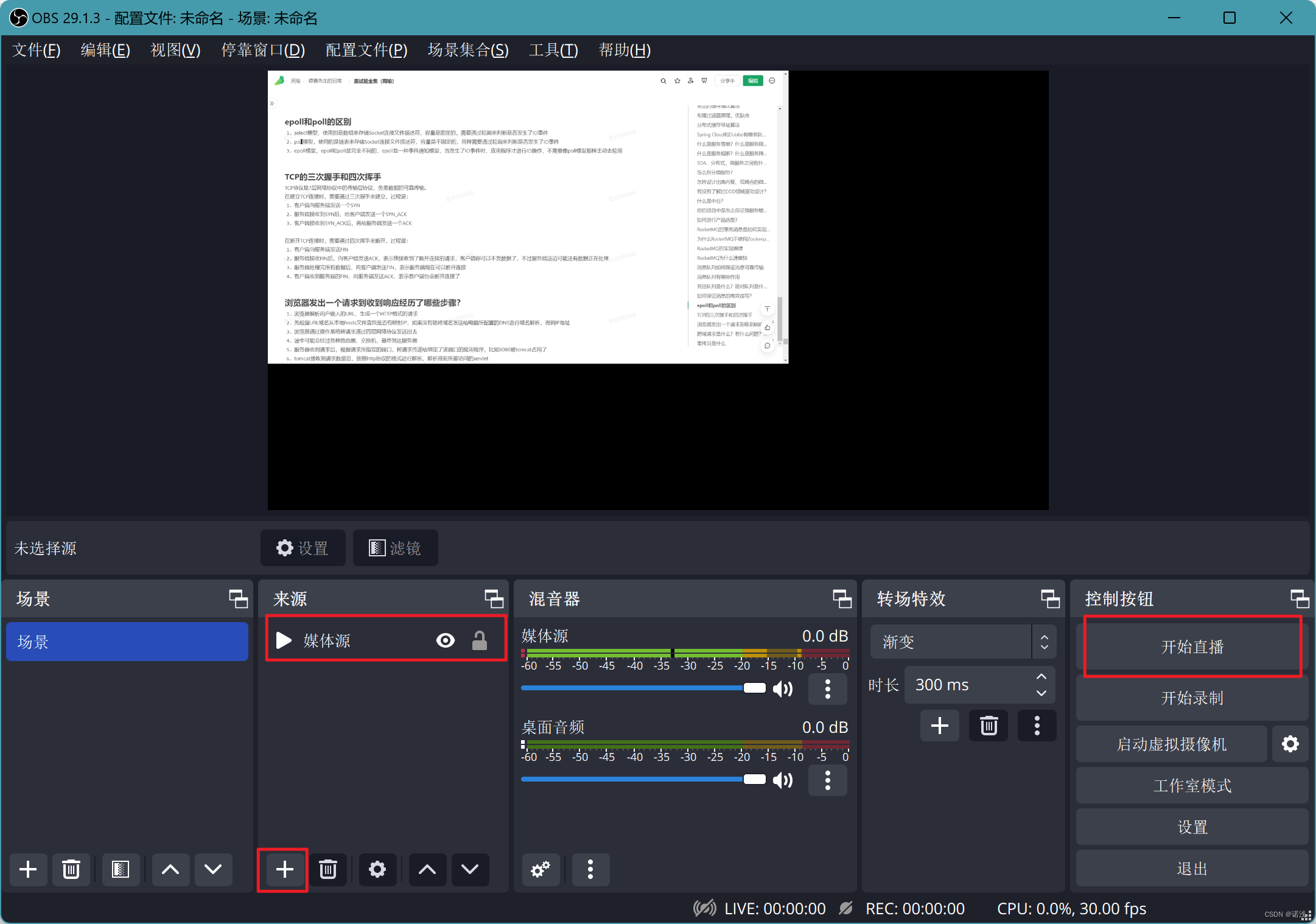
Task: Toggle visibility eye of 媒体源 source
Action: [446, 640]
